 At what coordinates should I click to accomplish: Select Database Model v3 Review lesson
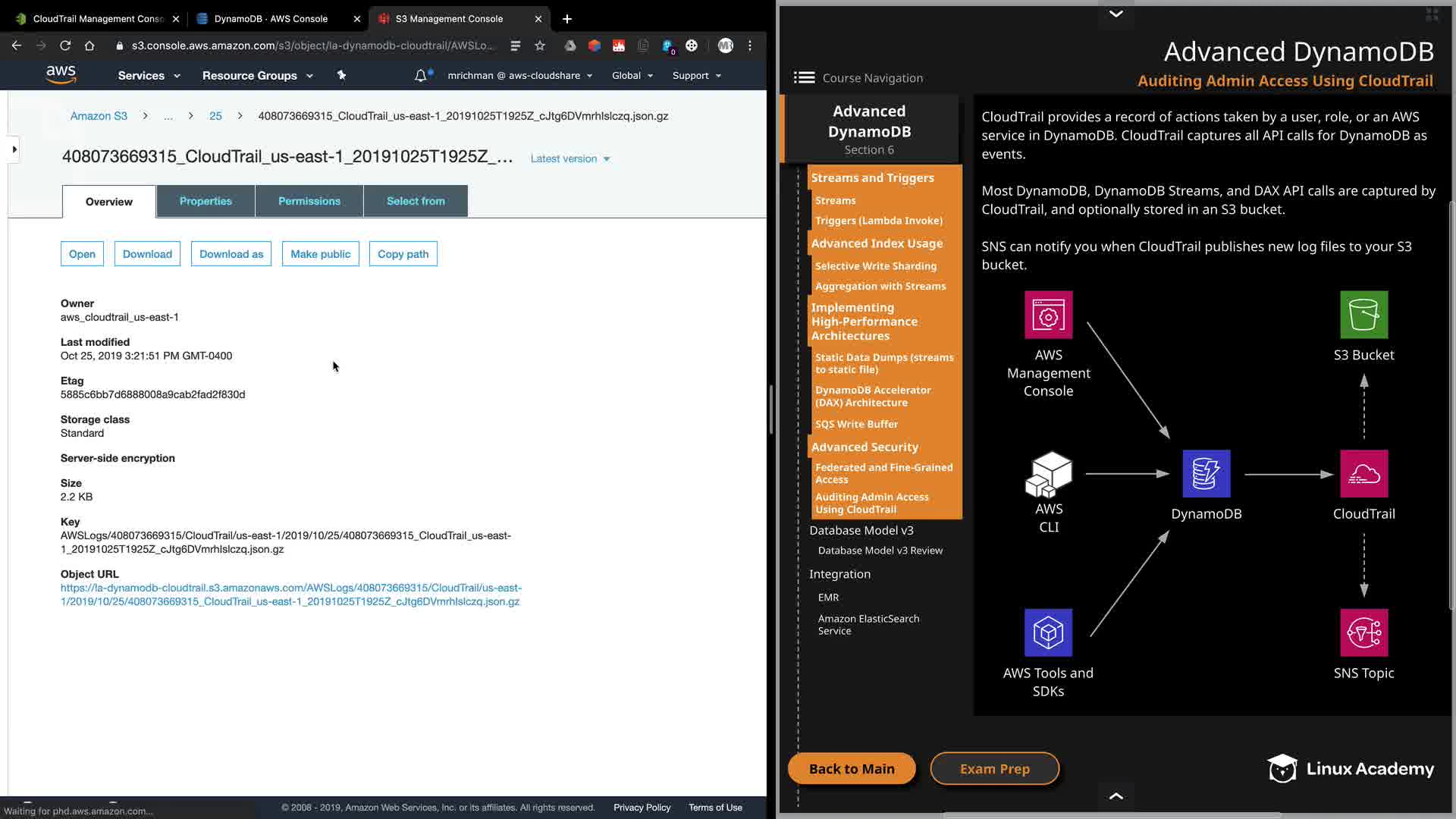[x=880, y=551]
